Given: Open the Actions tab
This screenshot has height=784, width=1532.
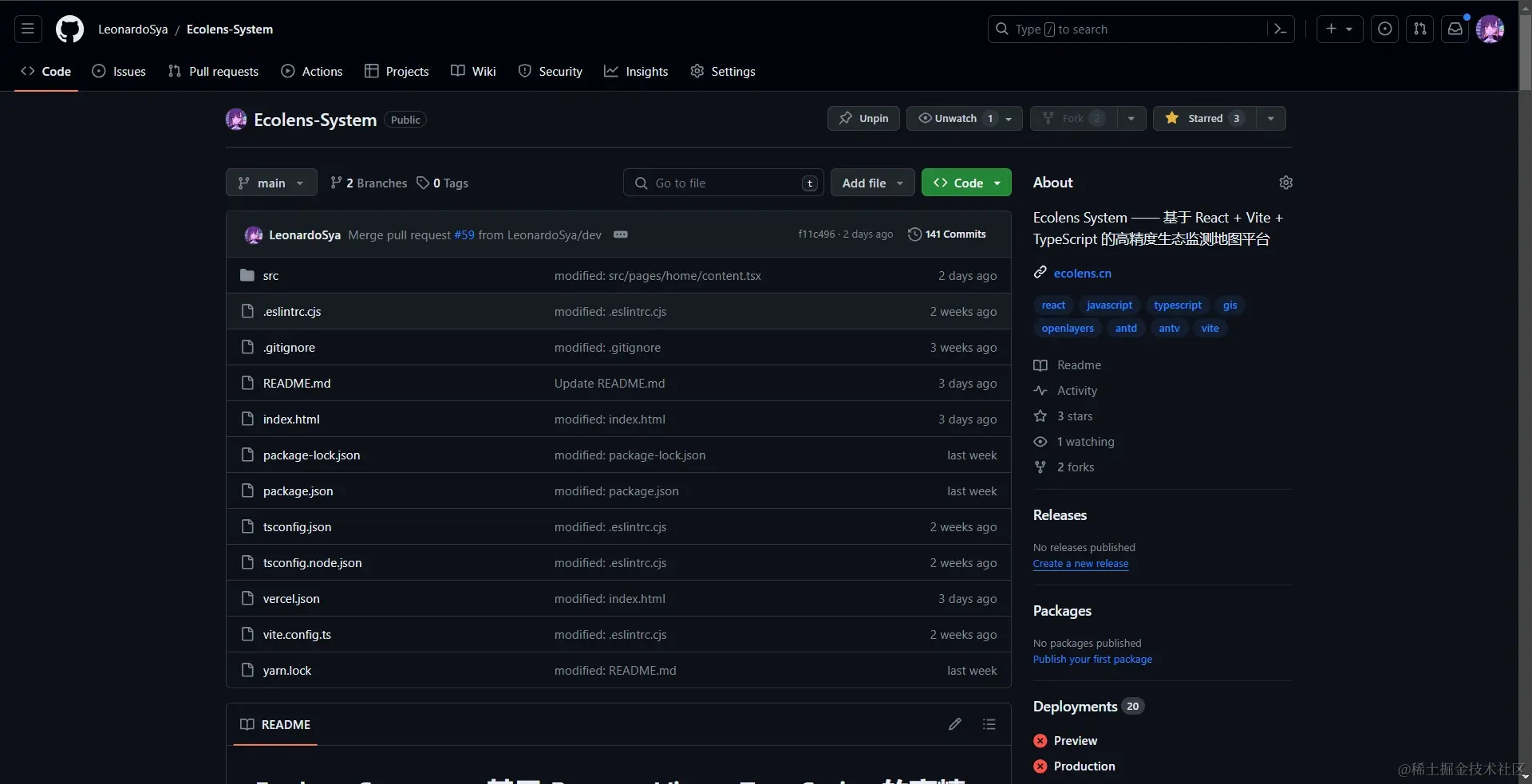Looking at the screenshot, I should pos(311,71).
